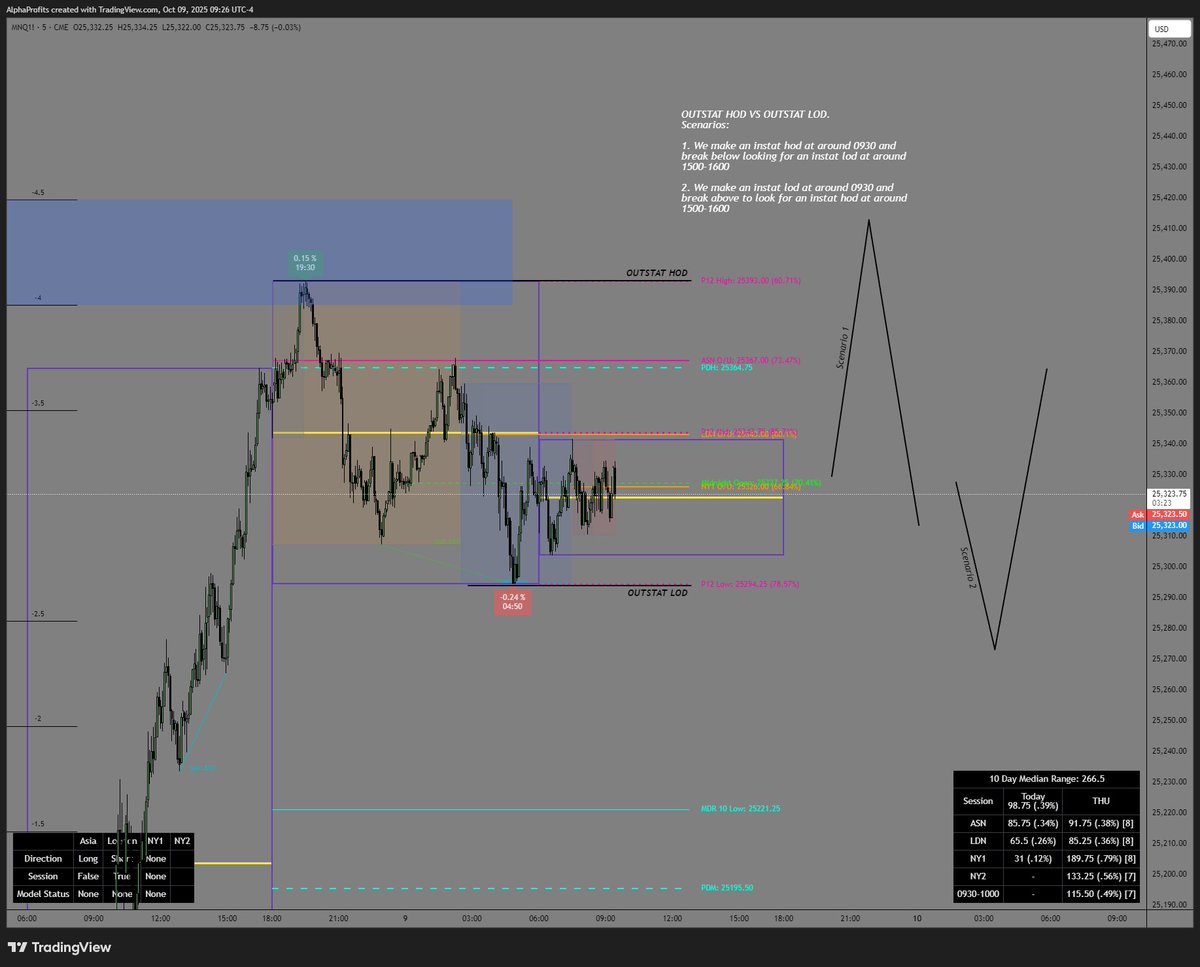Image resolution: width=1200 pixels, height=967 pixels.
Task: Click the -4.5 deviation level label
Action: point(37,192)
